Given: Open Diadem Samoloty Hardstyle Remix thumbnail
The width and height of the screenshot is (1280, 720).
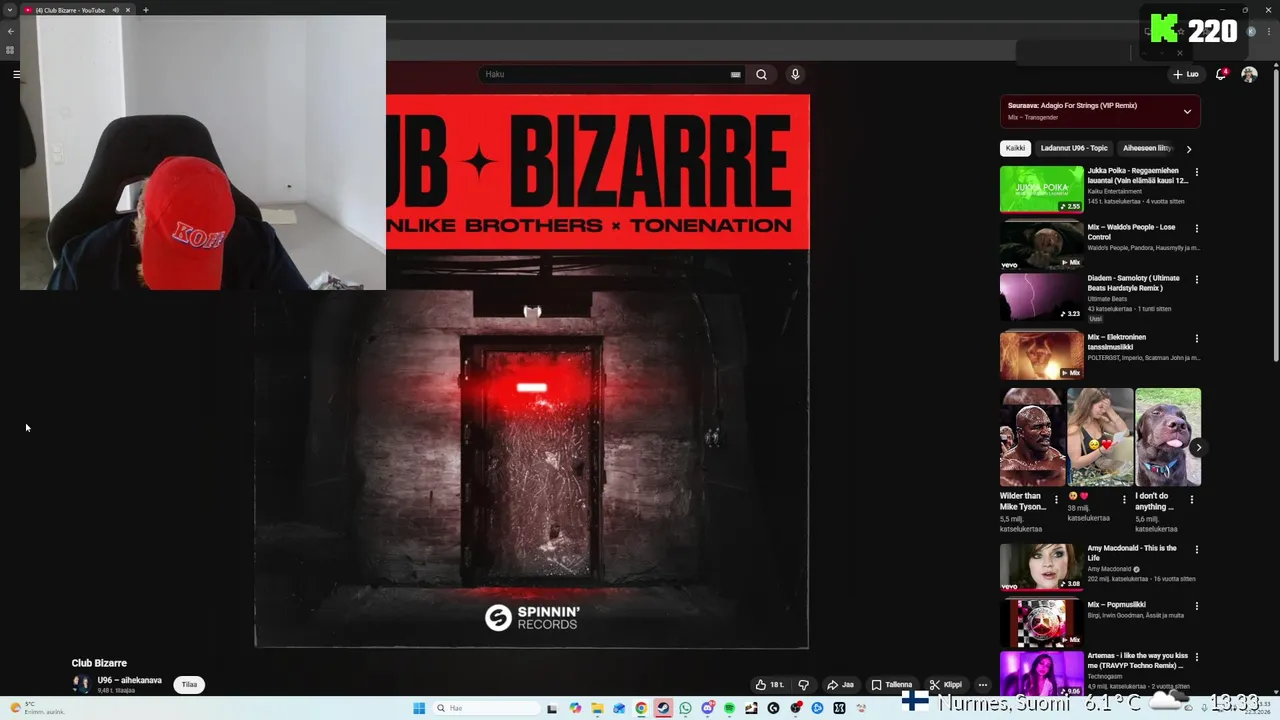Looking at the screenshot, I should point(1042,297).
